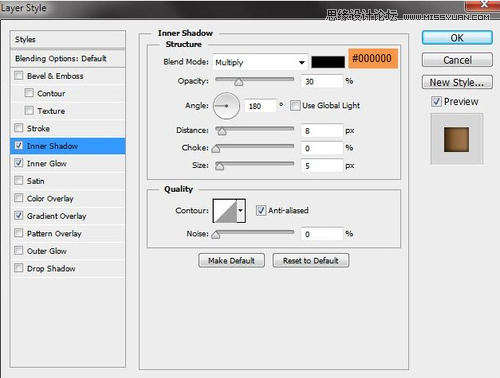The height and width of the screenshot is (378, 500).
Task: Click the New Style... button
Action: (457, 82)
